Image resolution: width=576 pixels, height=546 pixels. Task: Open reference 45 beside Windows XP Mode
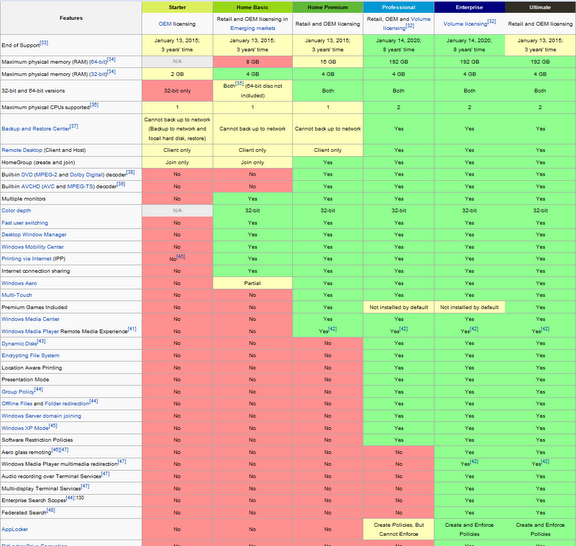click(x=53, y=426)
